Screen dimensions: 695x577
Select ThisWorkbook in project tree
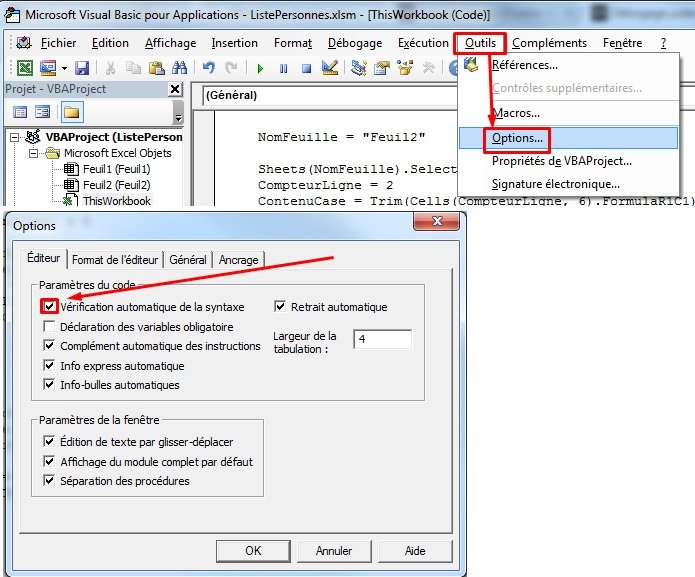[x=117, y=201]
